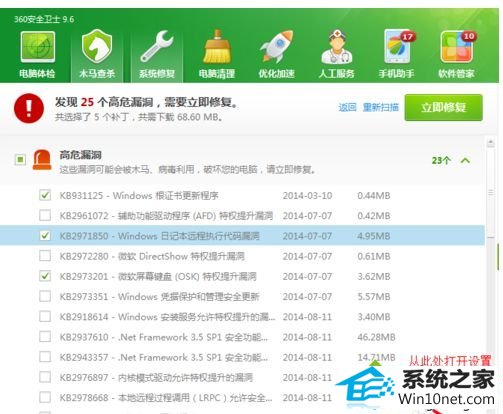Click the 立即修复 green button
The image size is (503, 414).
point(443,107)
